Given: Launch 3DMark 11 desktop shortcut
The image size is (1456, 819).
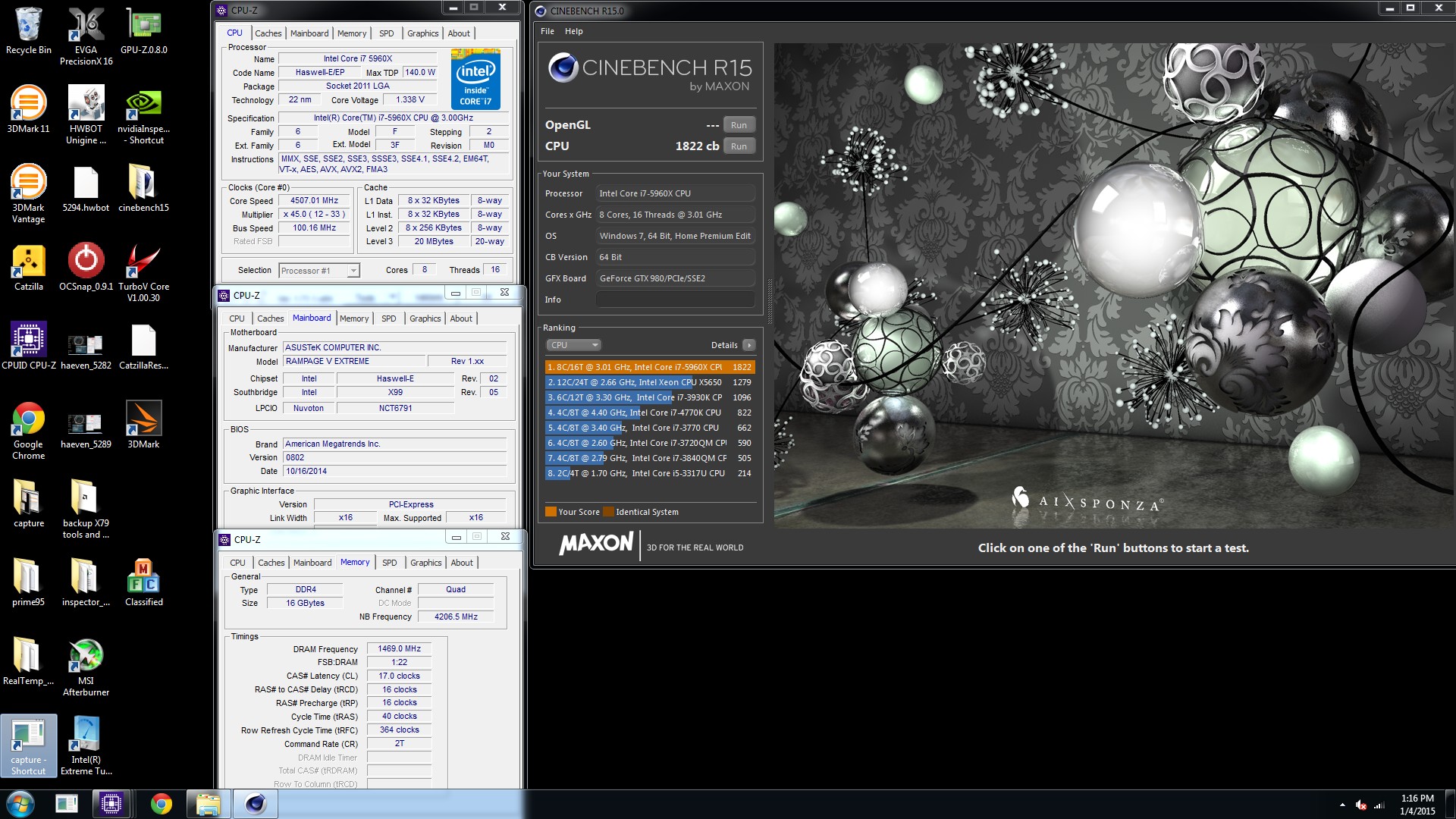Looking at the screenshot, I should pyautogui.click(x=28, y=110).
